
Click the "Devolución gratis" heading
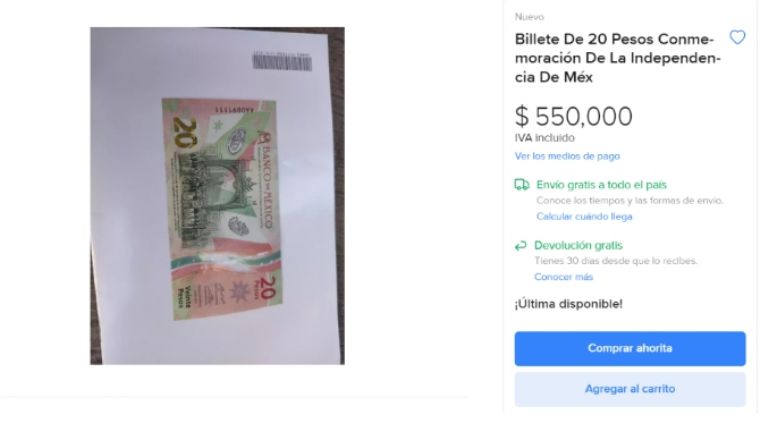[578, 245]
